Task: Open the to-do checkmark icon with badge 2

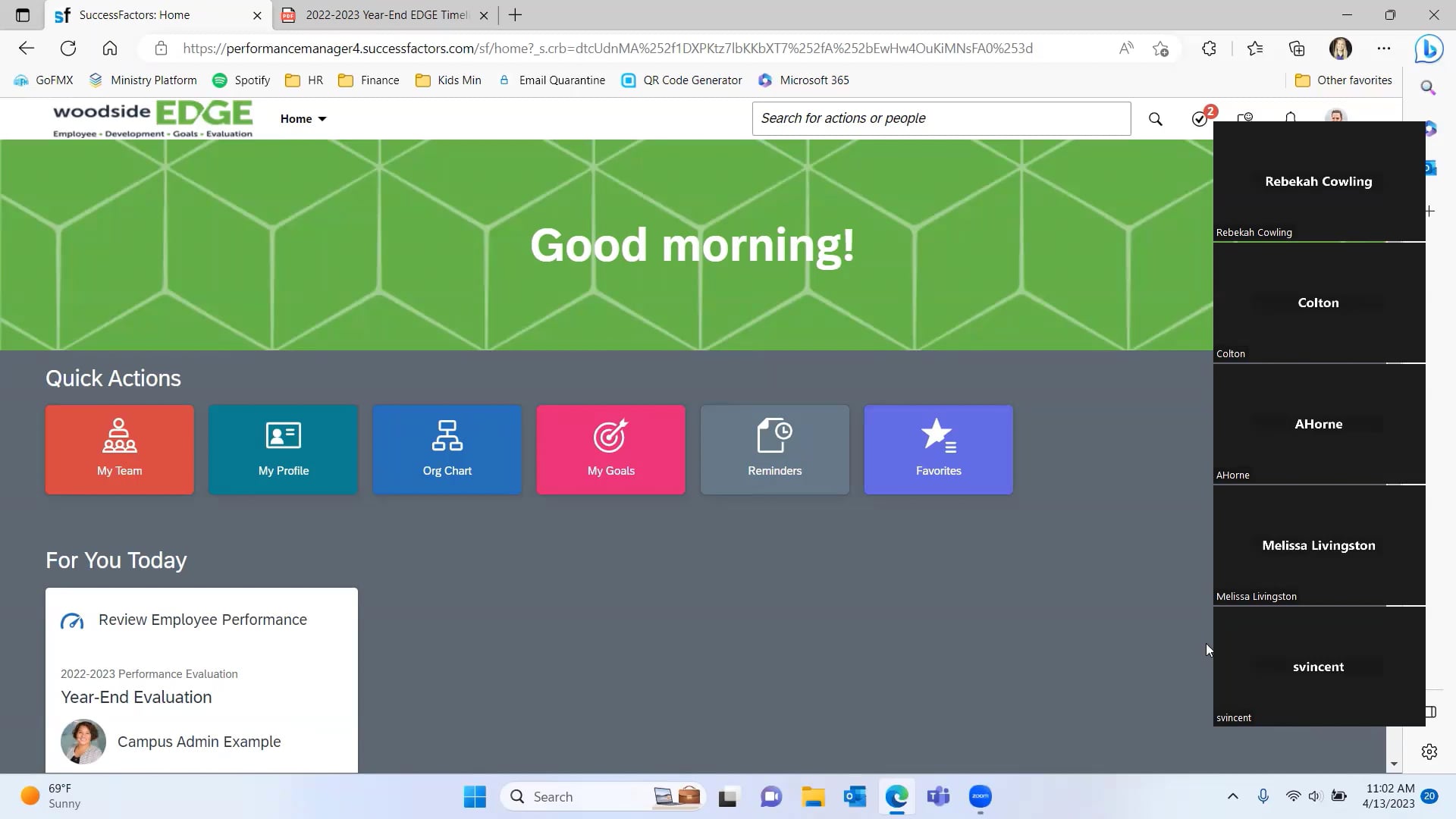Action: [1201, 118]
